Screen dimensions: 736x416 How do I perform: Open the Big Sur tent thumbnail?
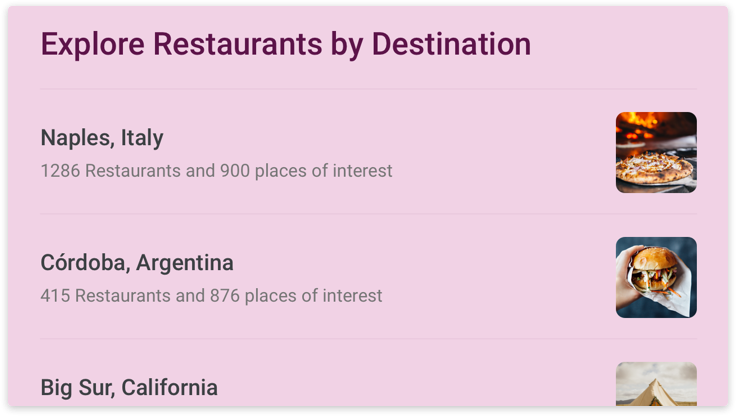point(656,384)
